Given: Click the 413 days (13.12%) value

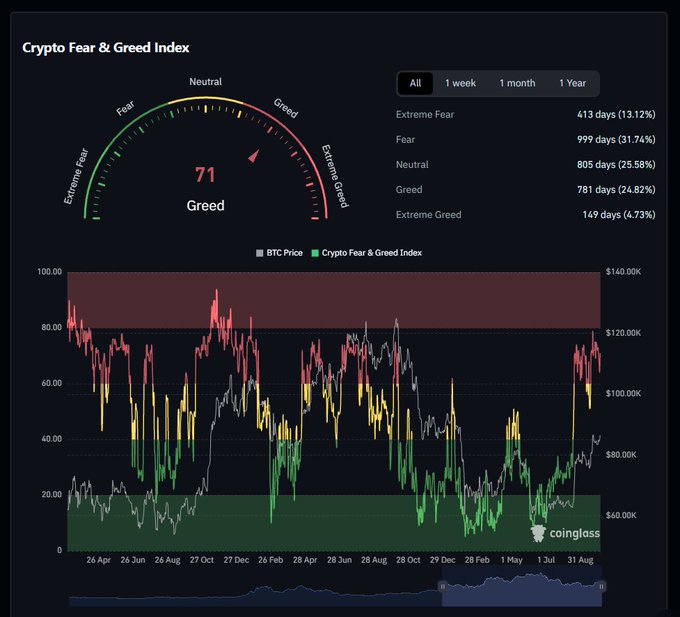Looking at the screenshot, I should click(x=616, y=114).
